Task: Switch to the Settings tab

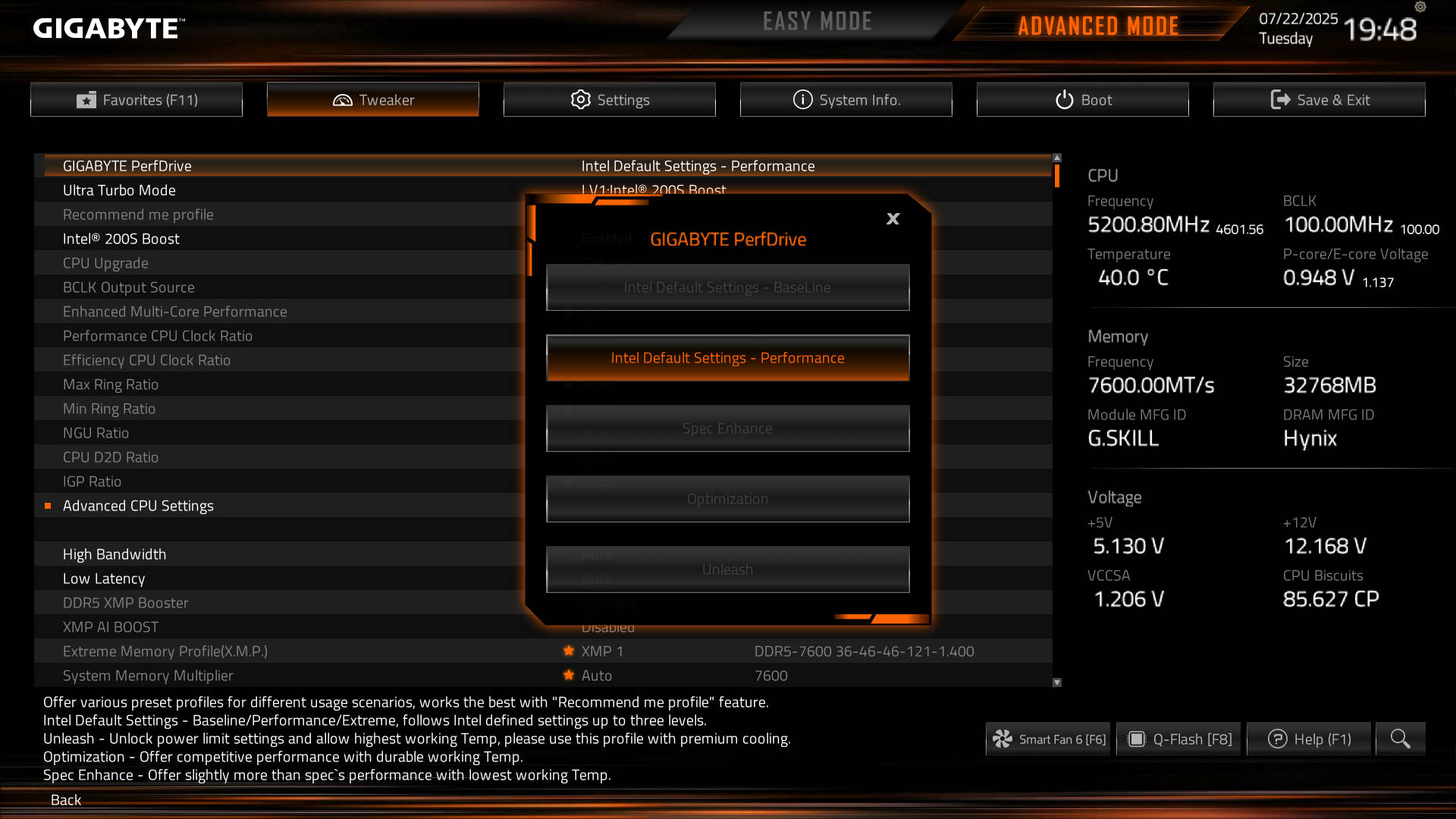Action: click(x=610, y=99)
